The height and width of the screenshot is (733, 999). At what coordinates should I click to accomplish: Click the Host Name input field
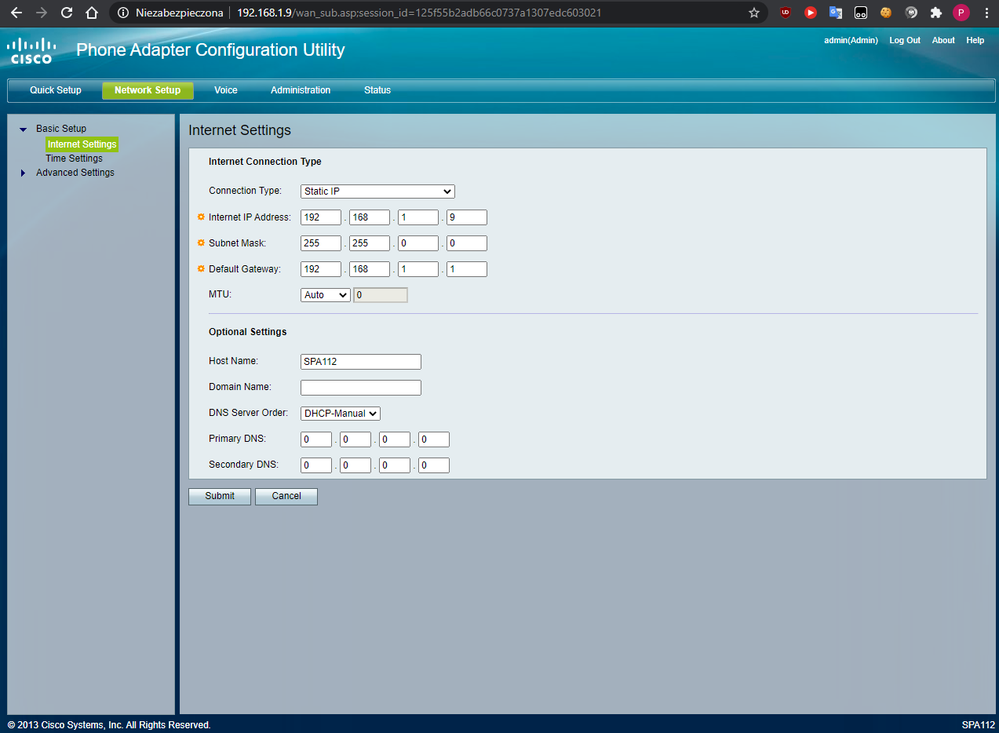click(360, 362)
